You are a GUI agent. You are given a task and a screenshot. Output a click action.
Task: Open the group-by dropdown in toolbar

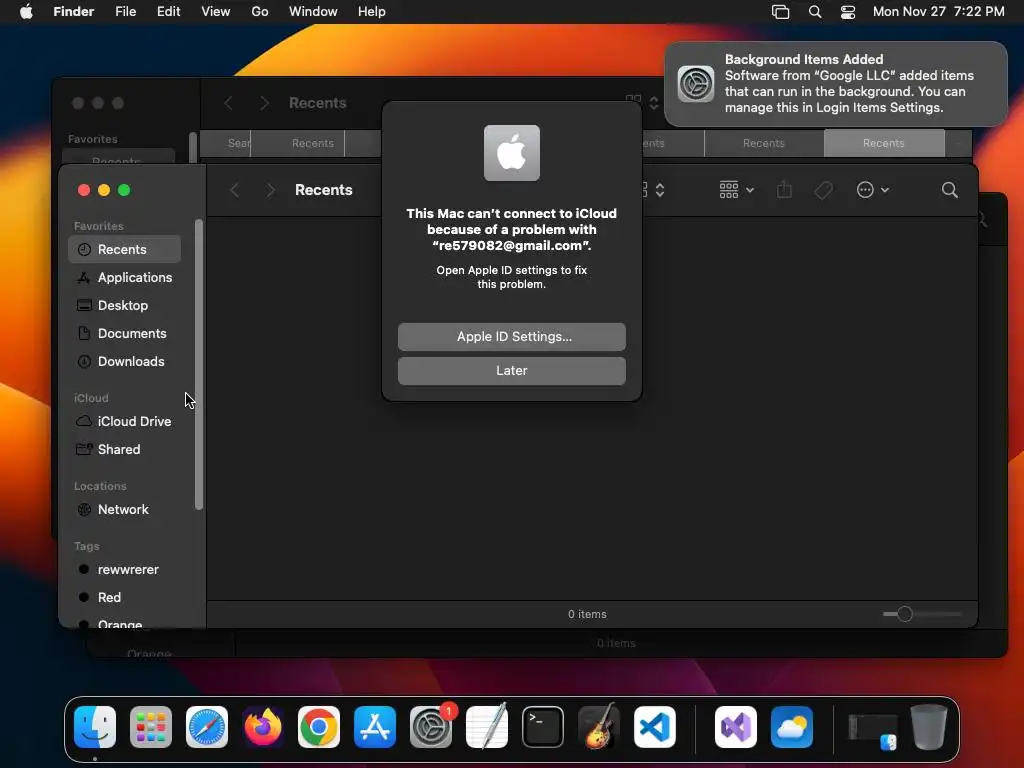(736, 190)
